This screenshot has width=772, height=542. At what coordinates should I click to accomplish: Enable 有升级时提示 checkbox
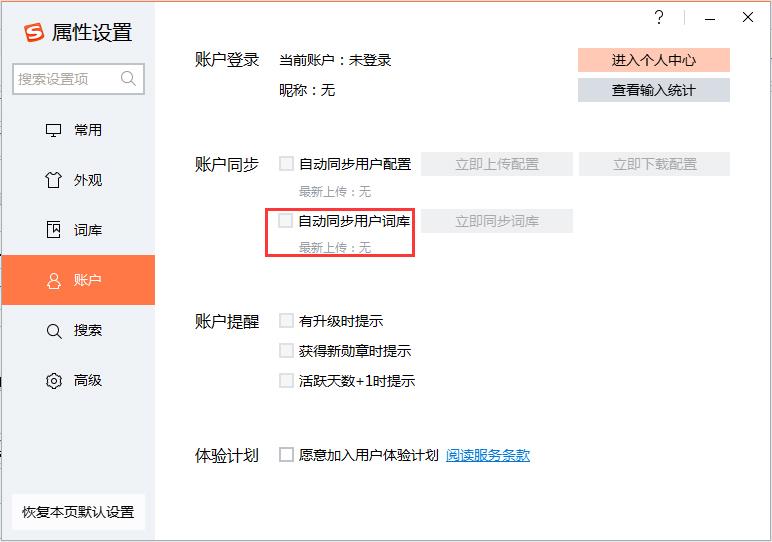(287, 321)
